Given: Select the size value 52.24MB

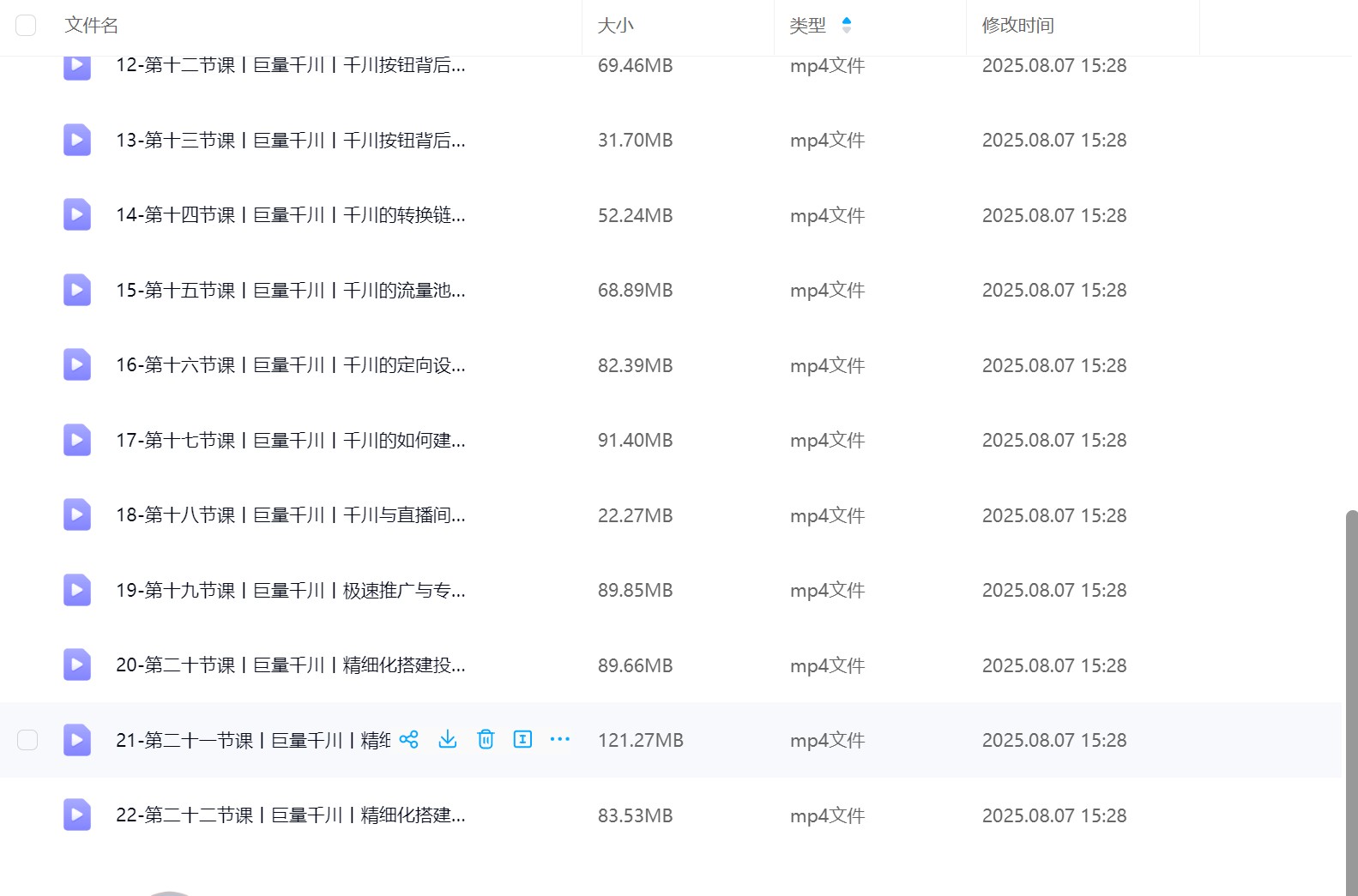Looking at the screenshot, I should pos(635,215).
